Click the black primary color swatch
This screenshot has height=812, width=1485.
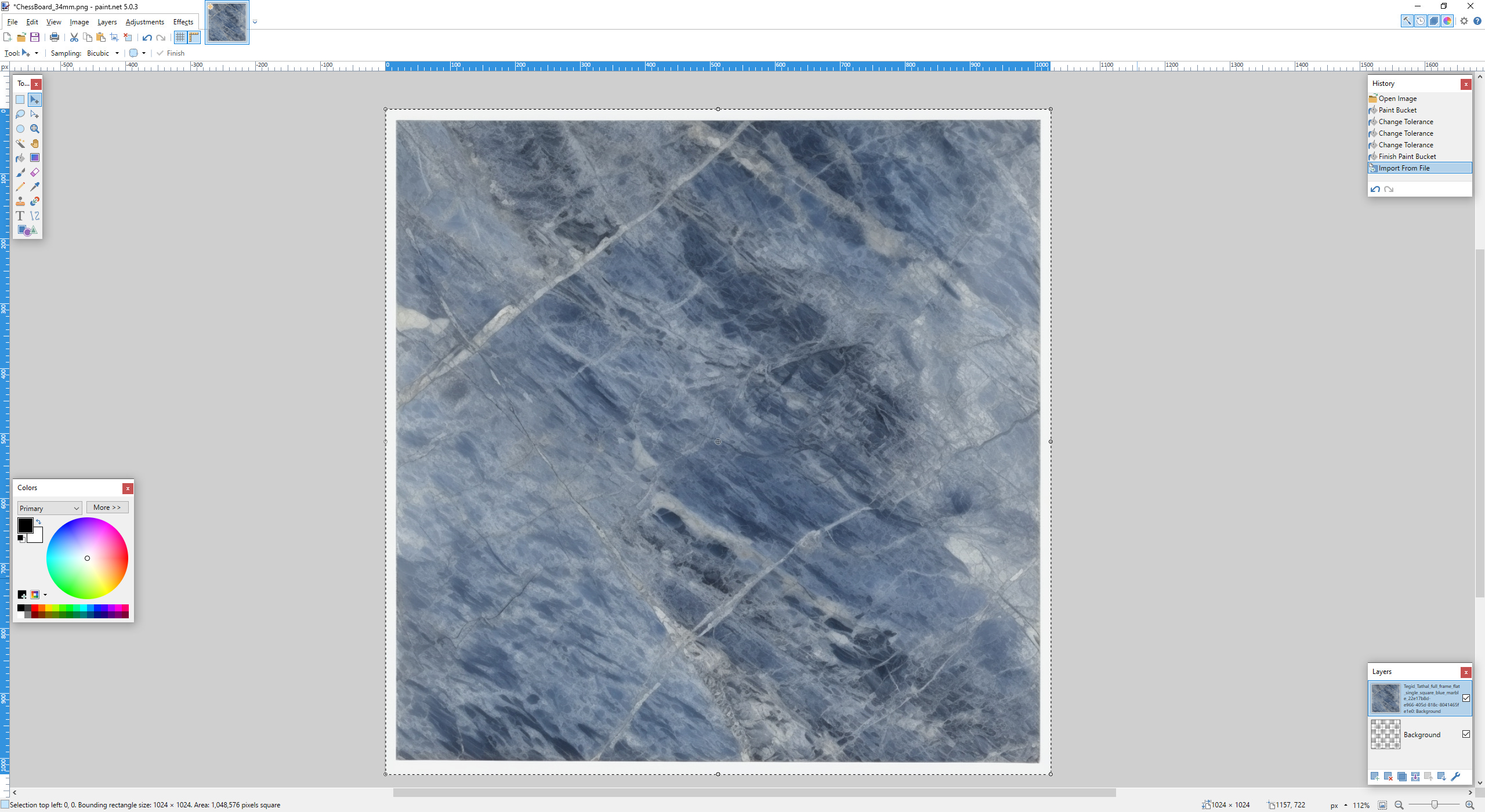[x=25, y=525]
